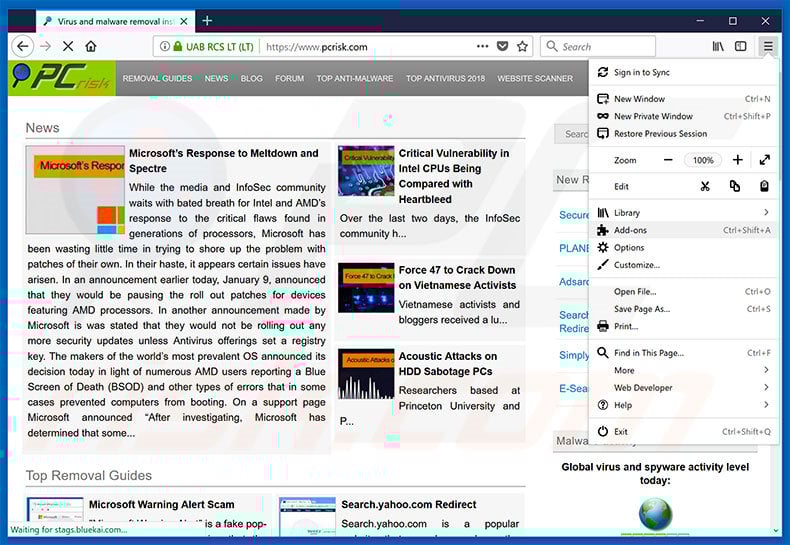Screen dimensions: 790x545
Task: Click the PCrisk logo
Action: (61, 78)
